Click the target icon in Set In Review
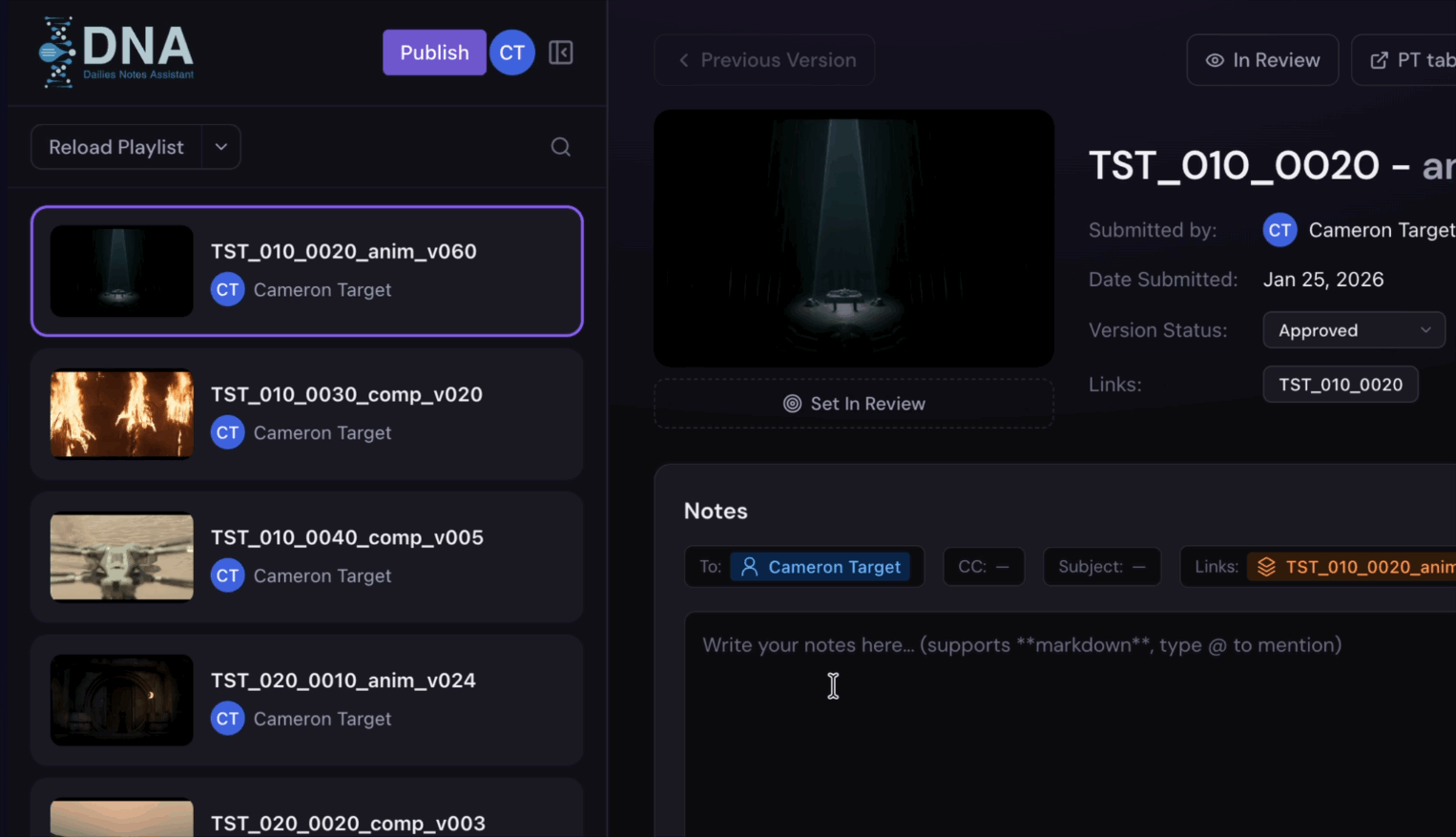The width and height of the screenshot is (1456, 837). [792, 404]
